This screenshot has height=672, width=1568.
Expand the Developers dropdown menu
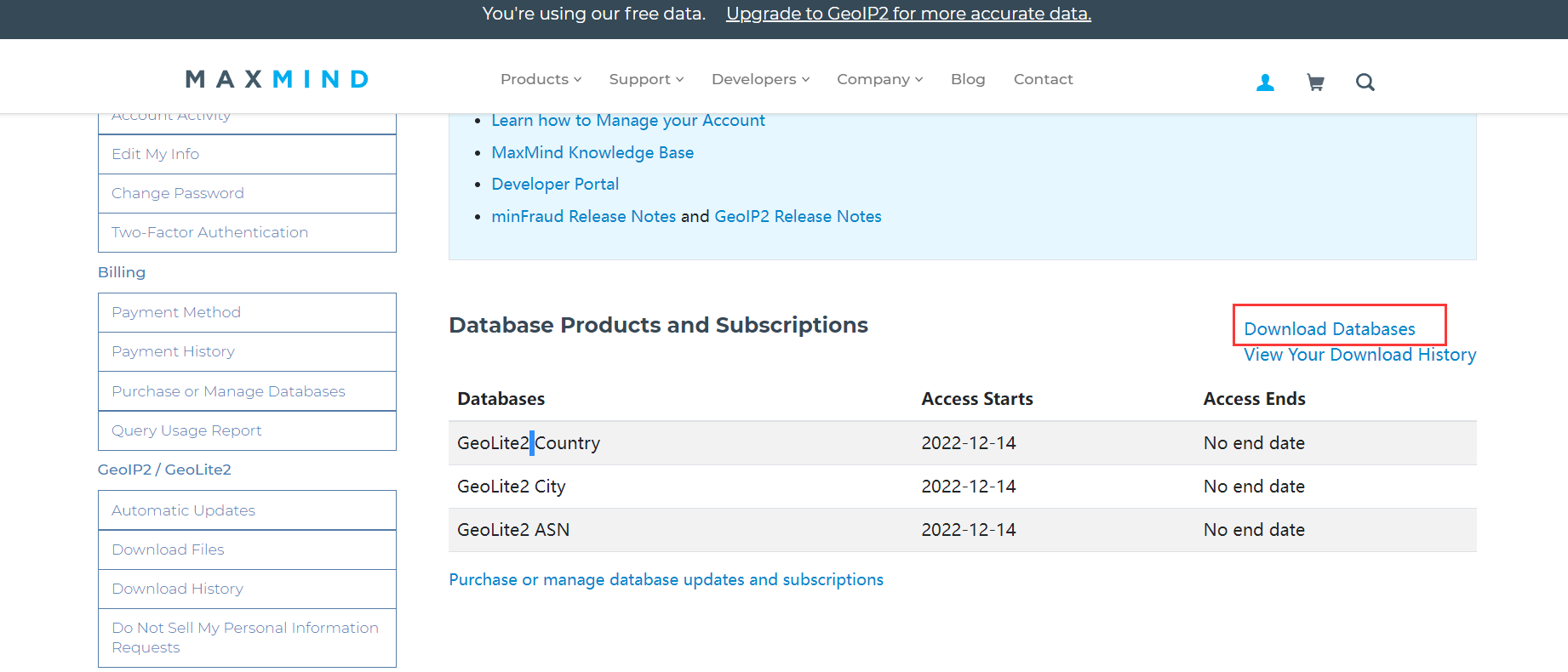click(760, 79)
